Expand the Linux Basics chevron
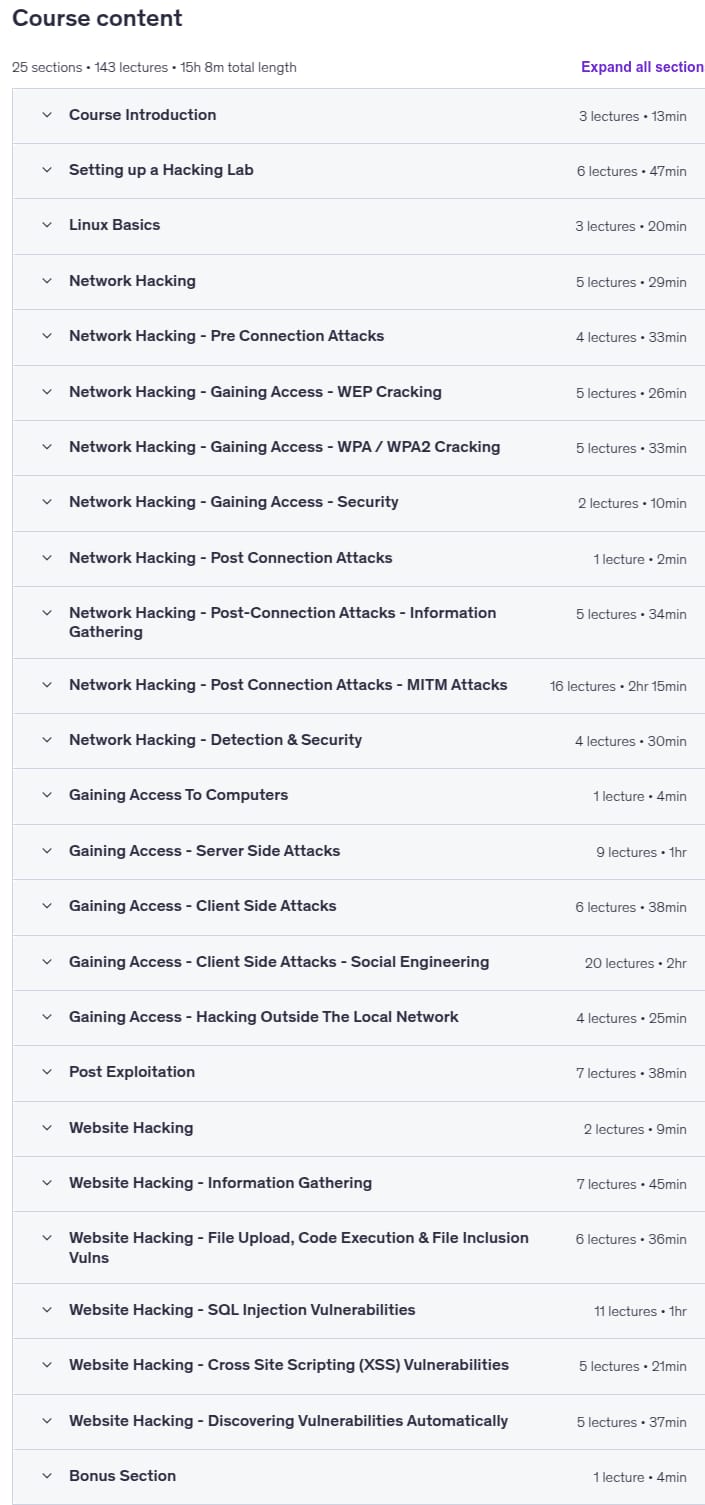705x1505 pixels. coord(46,225)
